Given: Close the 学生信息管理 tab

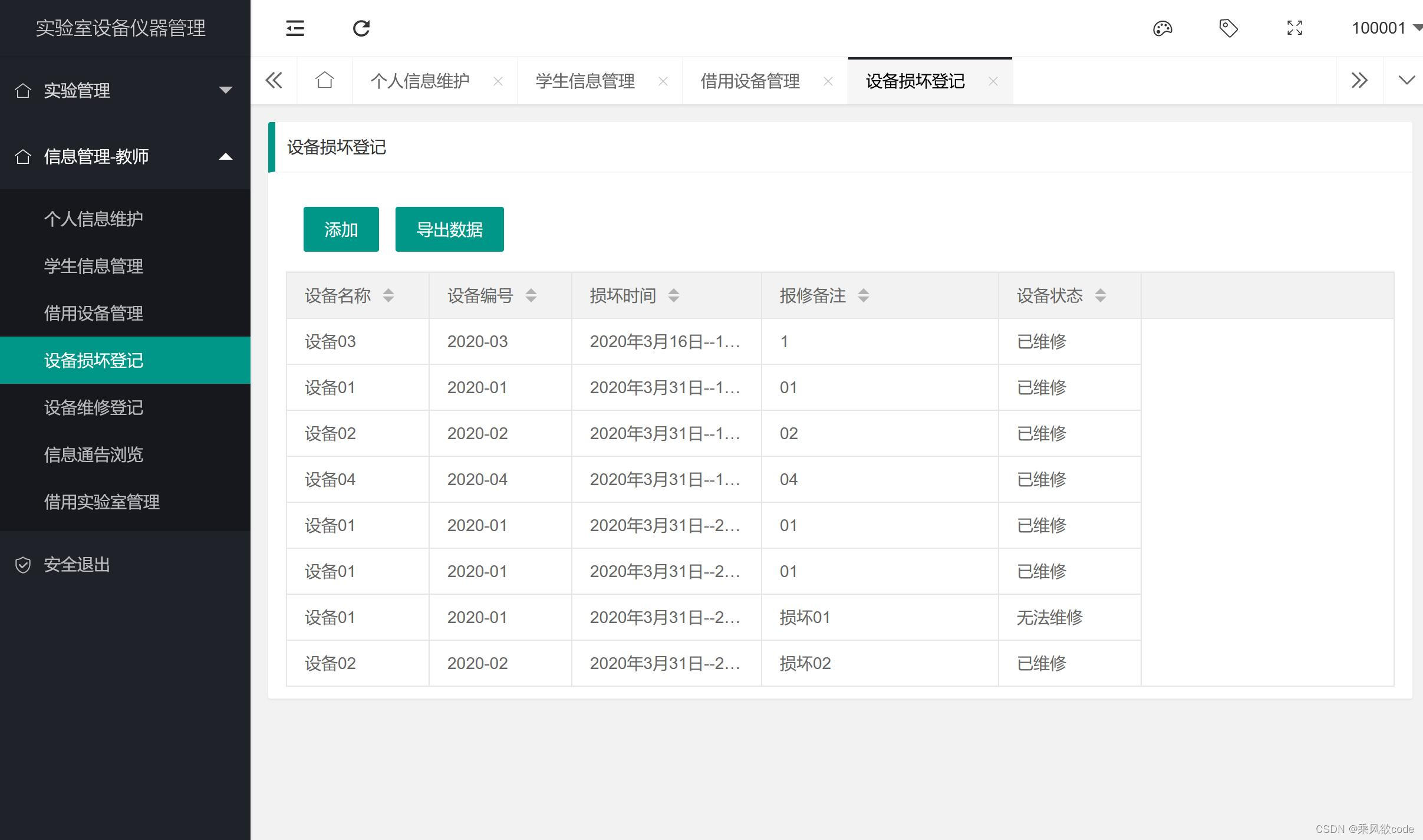Looking at the screenshot, I should pos(663,81).
